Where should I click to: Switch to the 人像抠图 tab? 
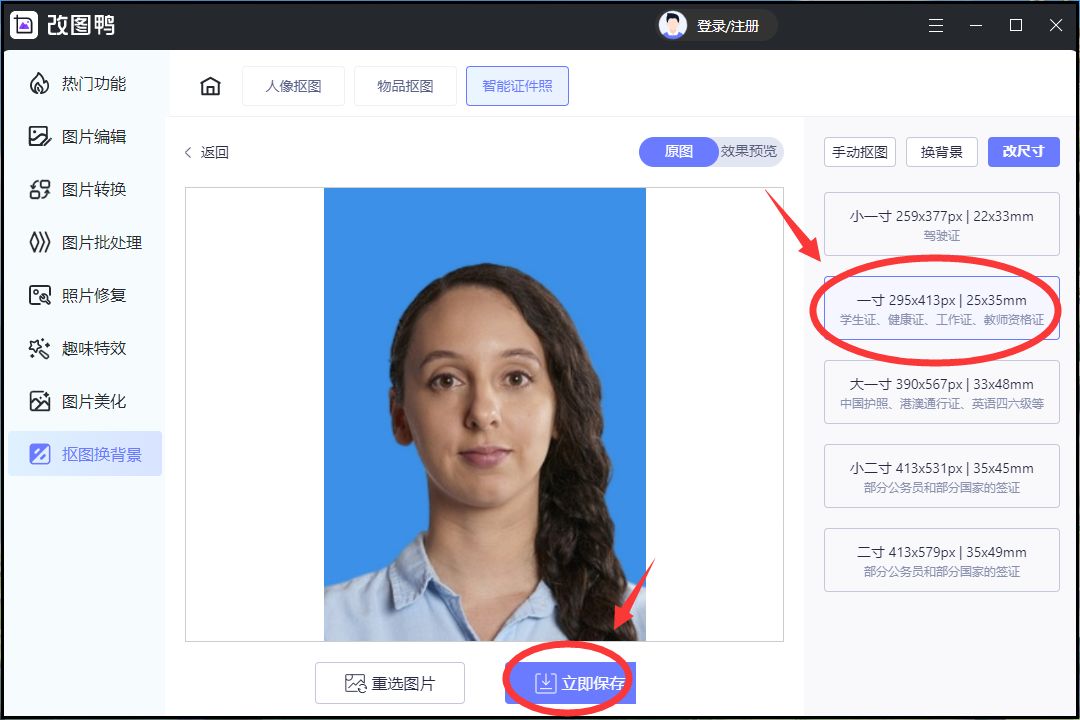point(293,86)
